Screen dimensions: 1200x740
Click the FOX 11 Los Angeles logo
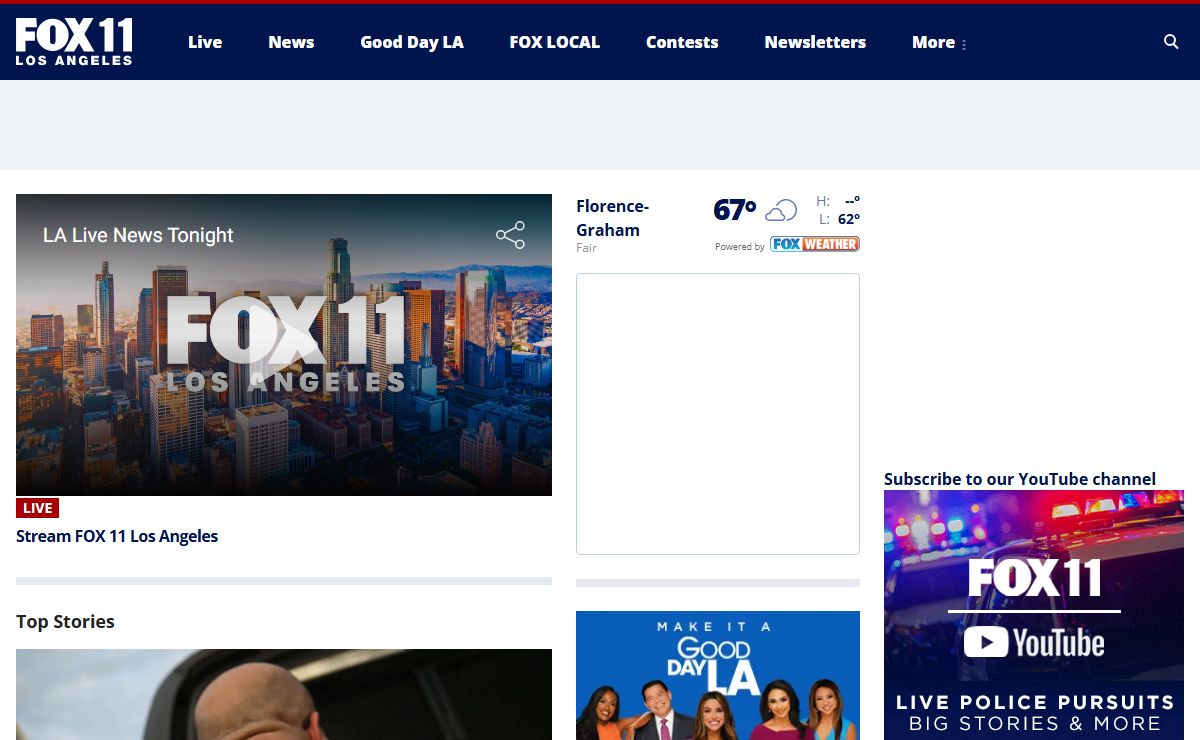tap(74, 42)
